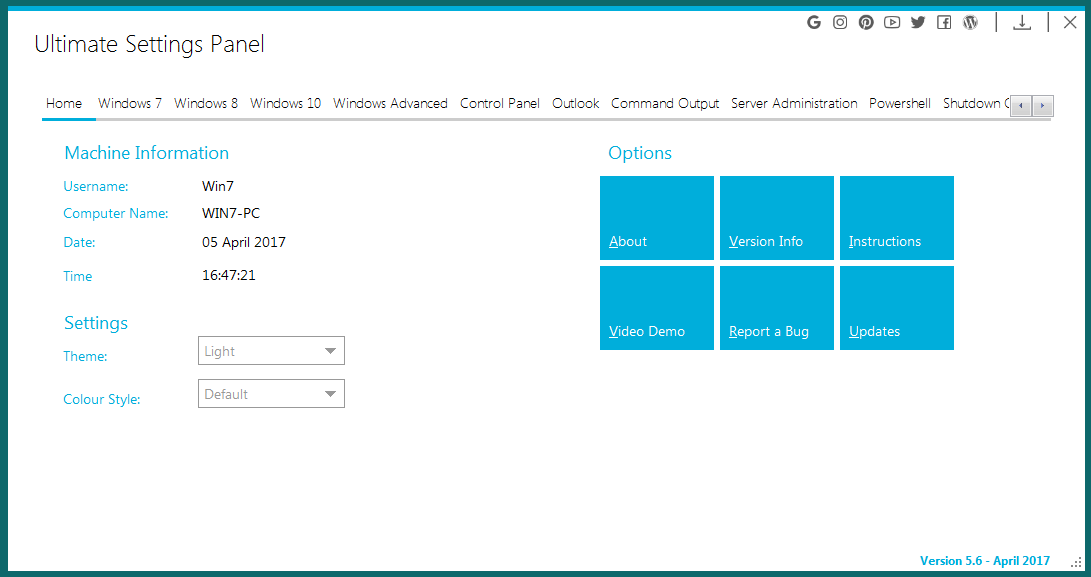The height and width of the screenshot is (577, 1091).
Task: Go to the Server Administration tab
Action: 794,103
